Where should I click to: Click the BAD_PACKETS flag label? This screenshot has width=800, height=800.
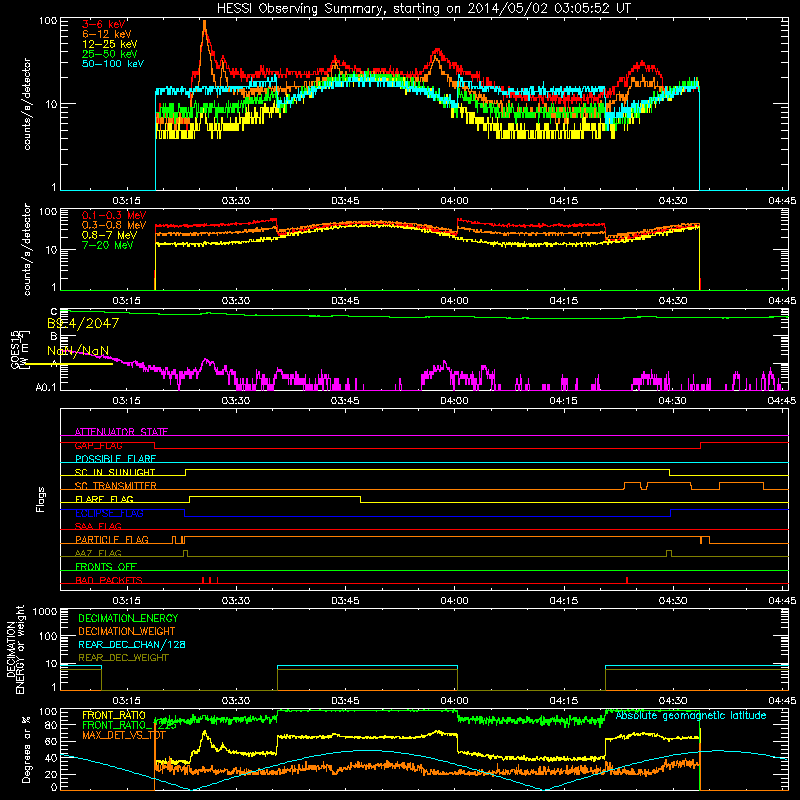[x=109, y=580]
